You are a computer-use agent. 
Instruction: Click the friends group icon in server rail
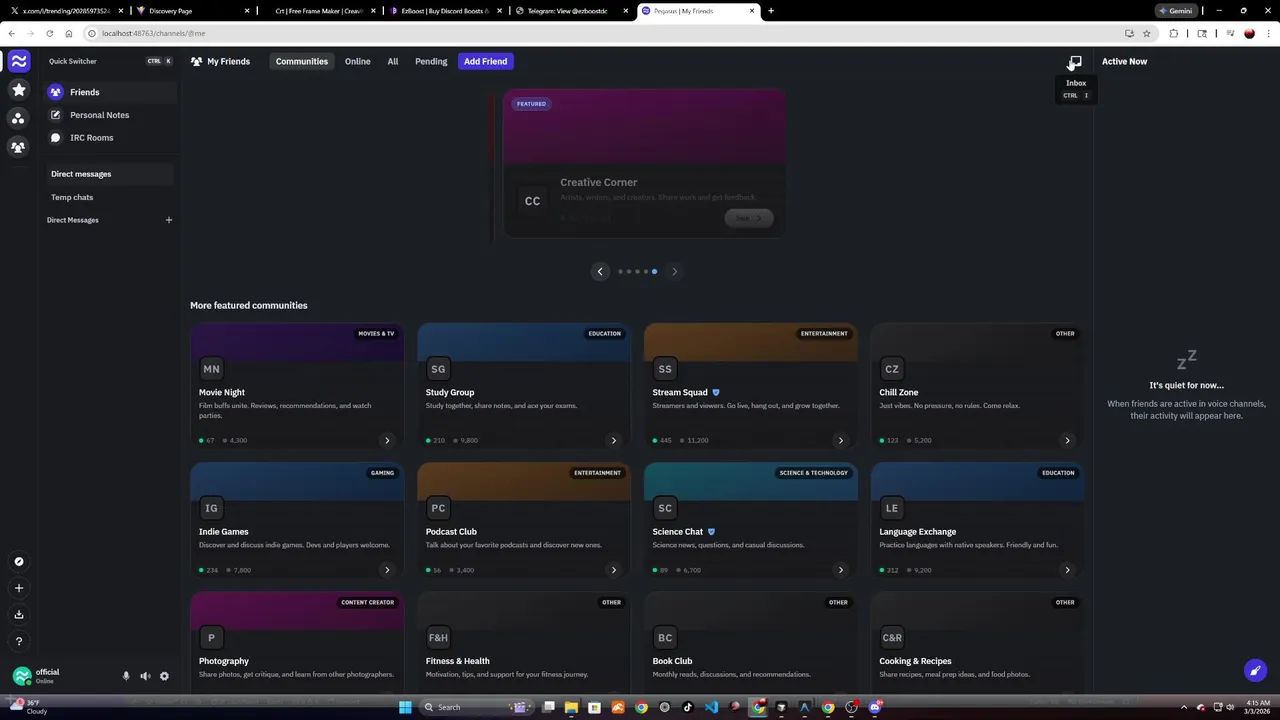(18, 147)
